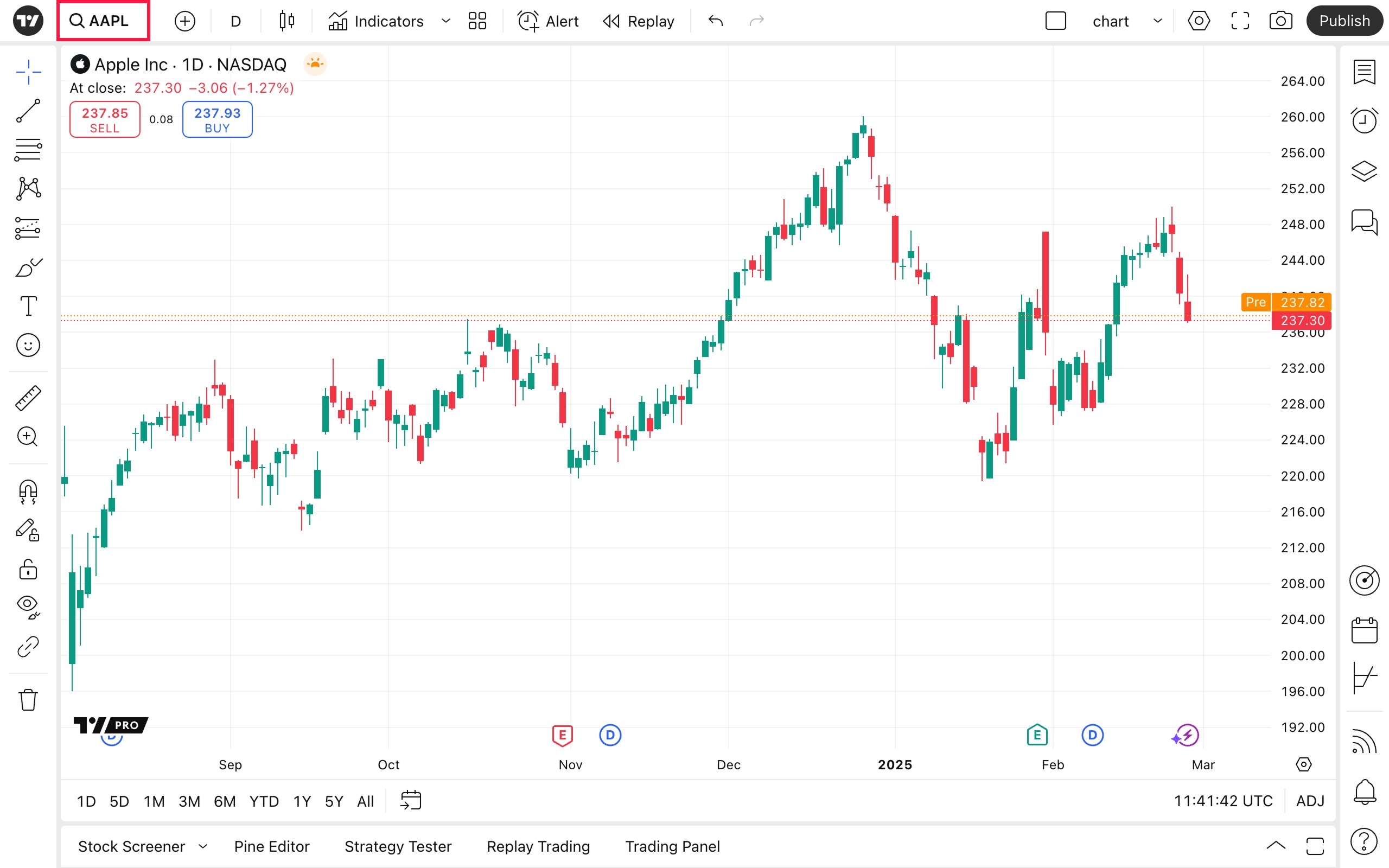
Task: Toggle Magnet mode on
Action: 28,492
